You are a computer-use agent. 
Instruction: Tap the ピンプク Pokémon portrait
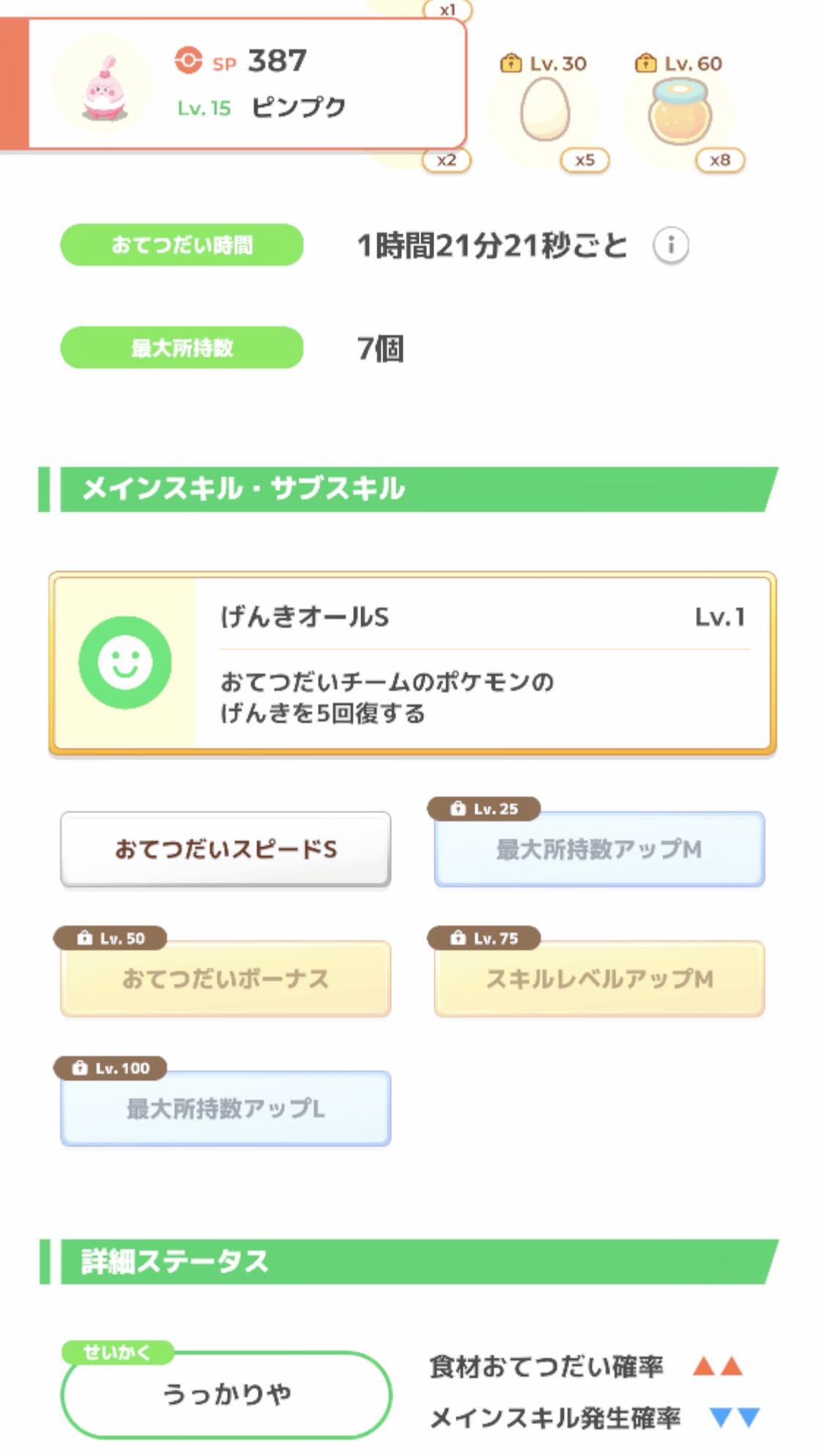[103, 84]
